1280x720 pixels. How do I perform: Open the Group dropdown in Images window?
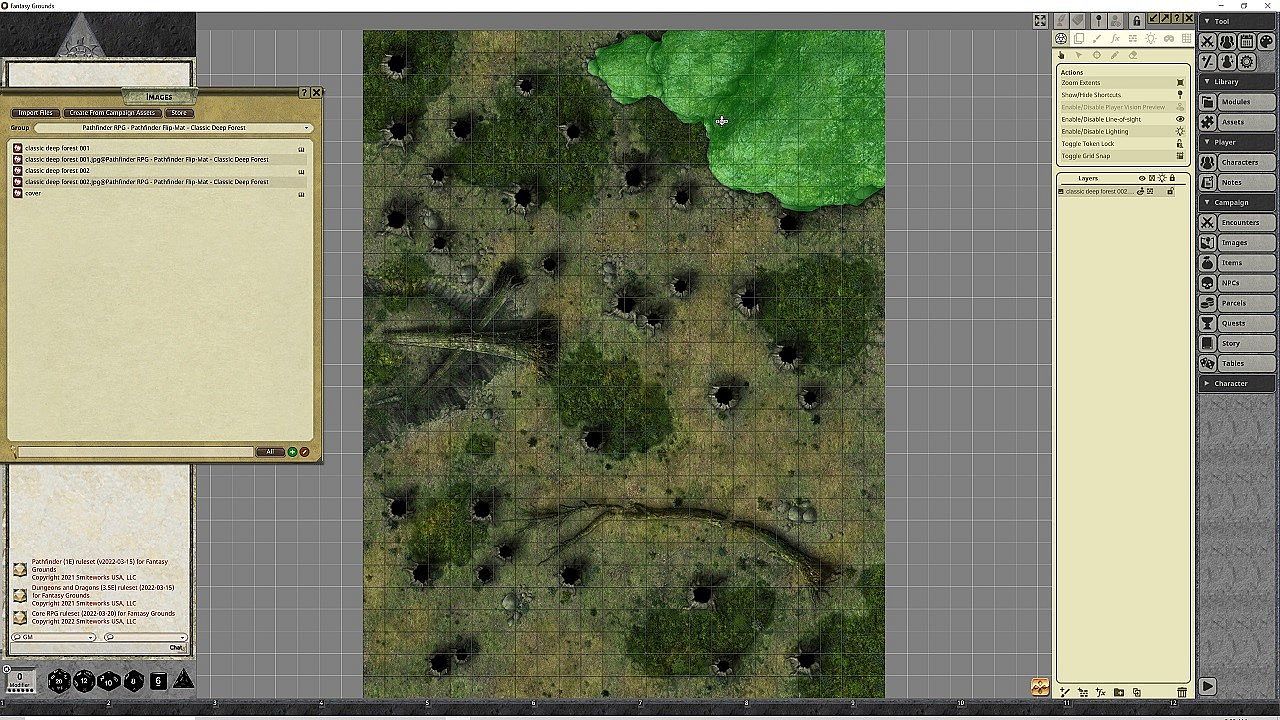pyautogui.click(x=172, y=128)
